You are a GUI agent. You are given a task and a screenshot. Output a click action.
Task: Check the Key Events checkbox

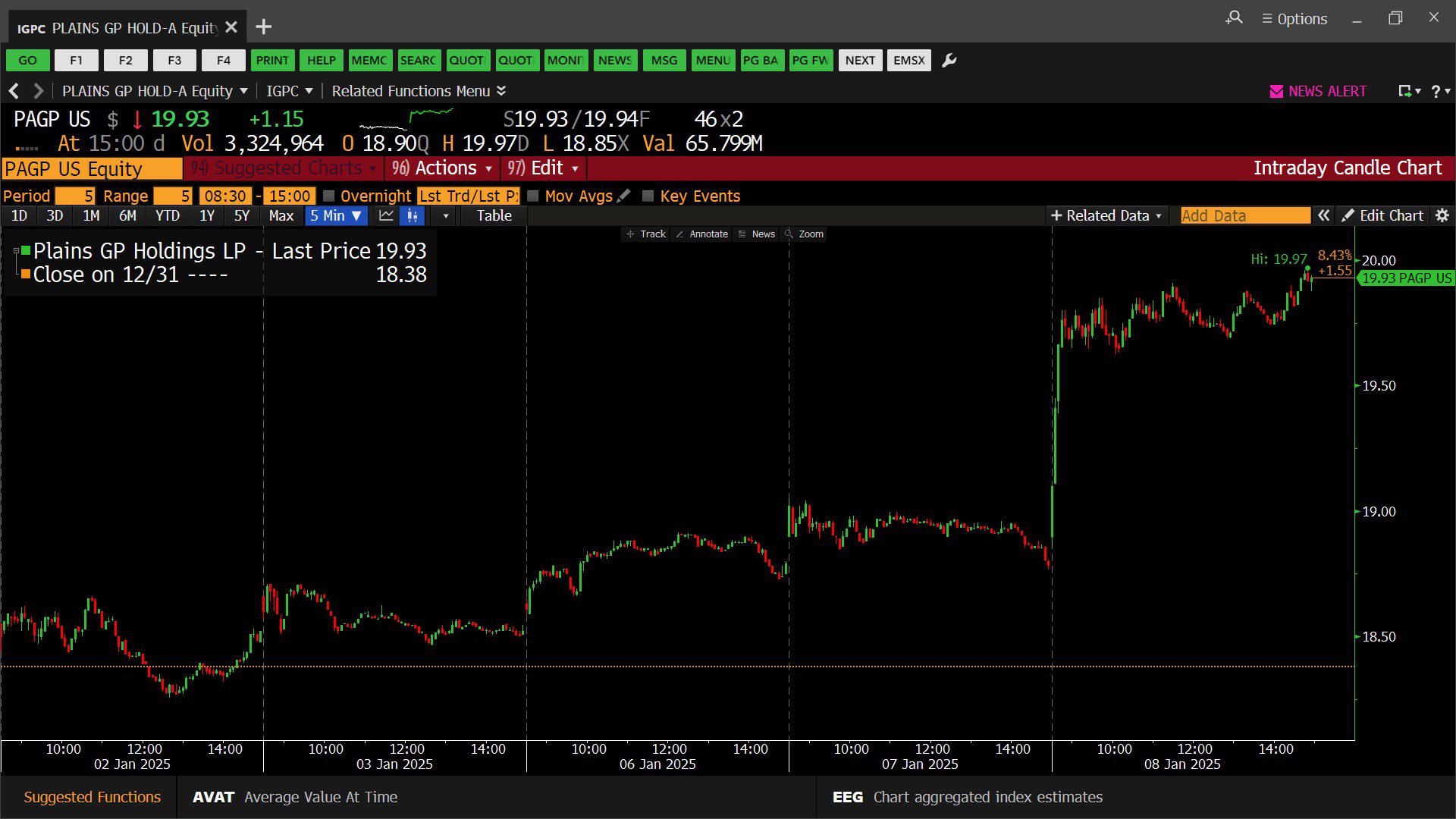(x=648, y=196)
